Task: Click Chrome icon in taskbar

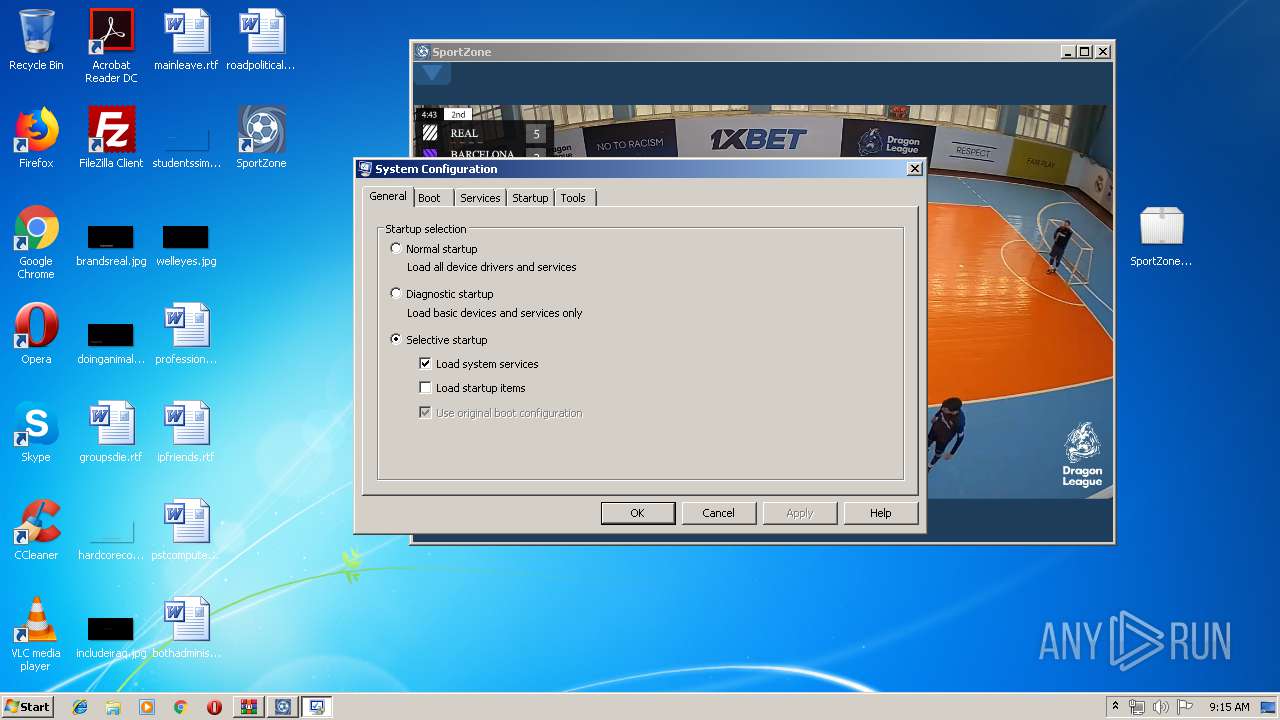Action: 180,707
